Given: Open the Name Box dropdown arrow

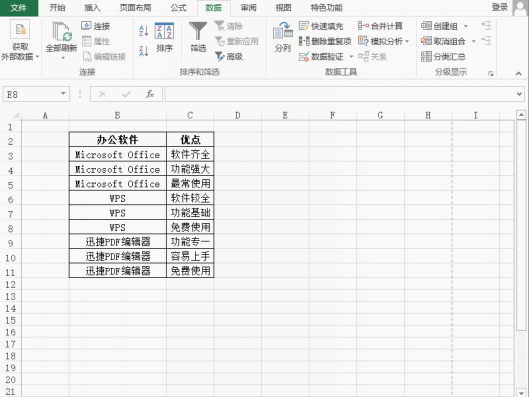Looking at the screenshot, I should click(x=63, y=94).
